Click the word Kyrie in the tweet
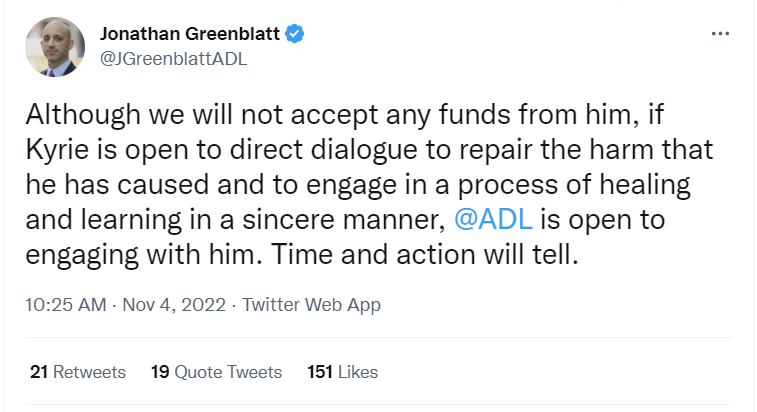This screenshot has width=757, height=412. (57, 150)
